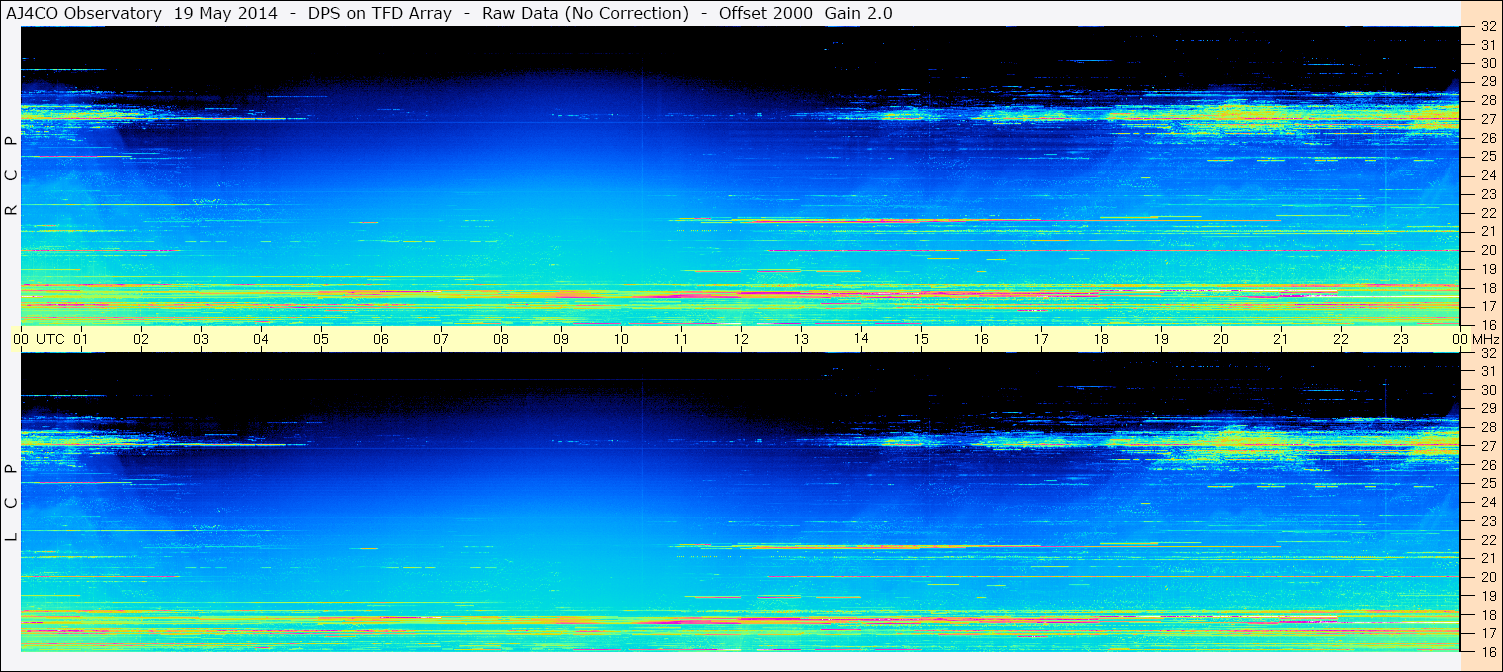Click the 18 MHz tick of RCP panel
Image resolution: width=1503 pixels, height=672 pixels.
[1488, 288]
